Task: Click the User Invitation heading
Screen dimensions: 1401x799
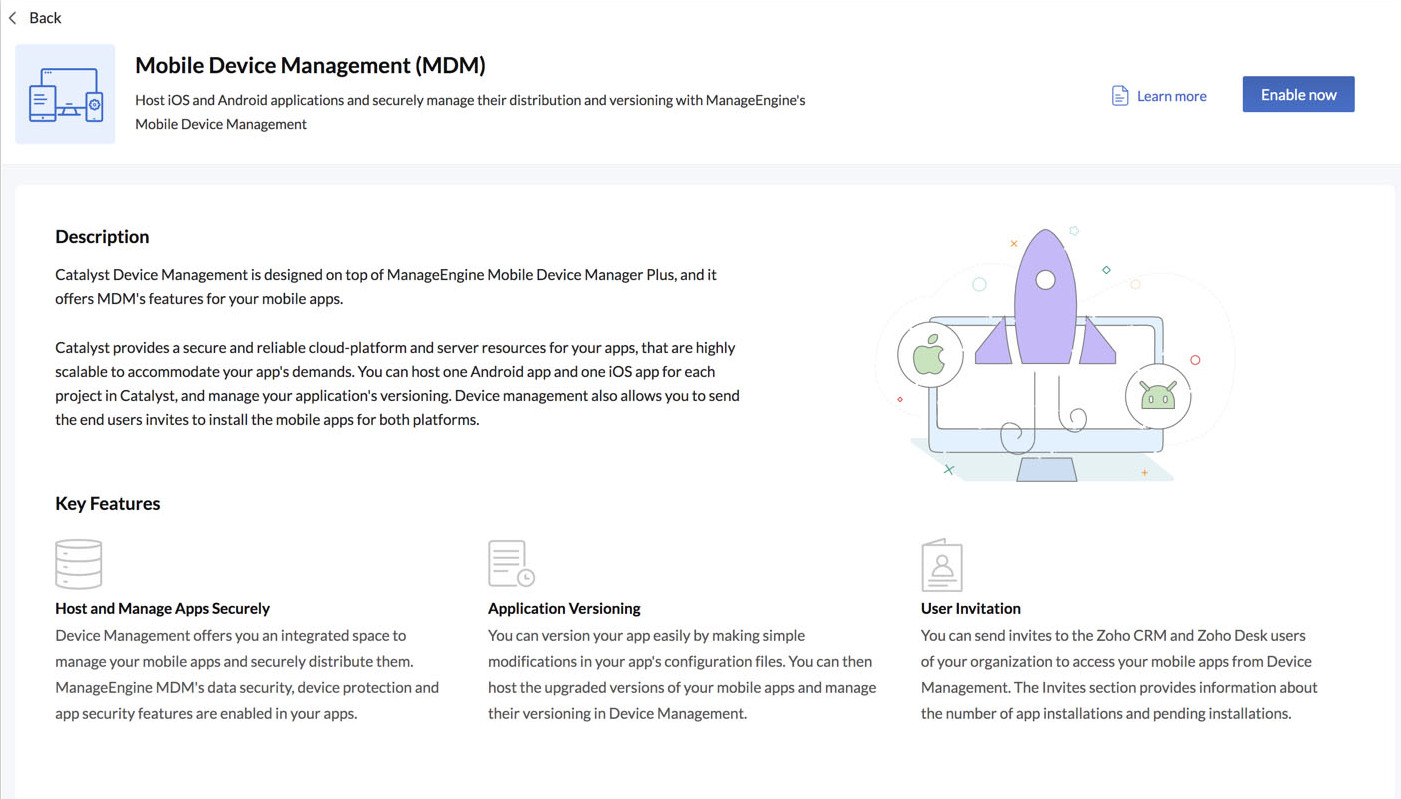Action: [971, 608]
